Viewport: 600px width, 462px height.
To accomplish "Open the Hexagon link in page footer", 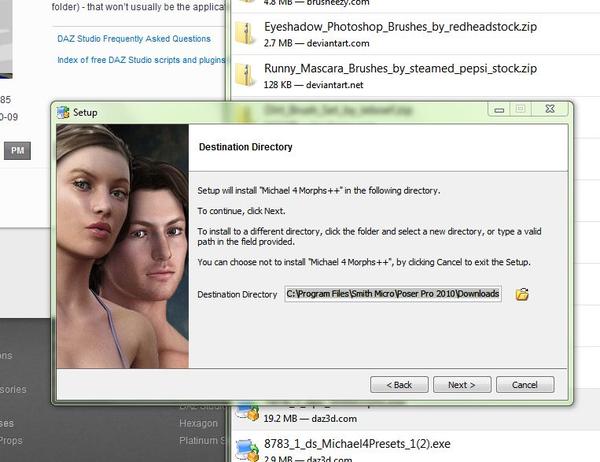I will (x=198, y=423).
